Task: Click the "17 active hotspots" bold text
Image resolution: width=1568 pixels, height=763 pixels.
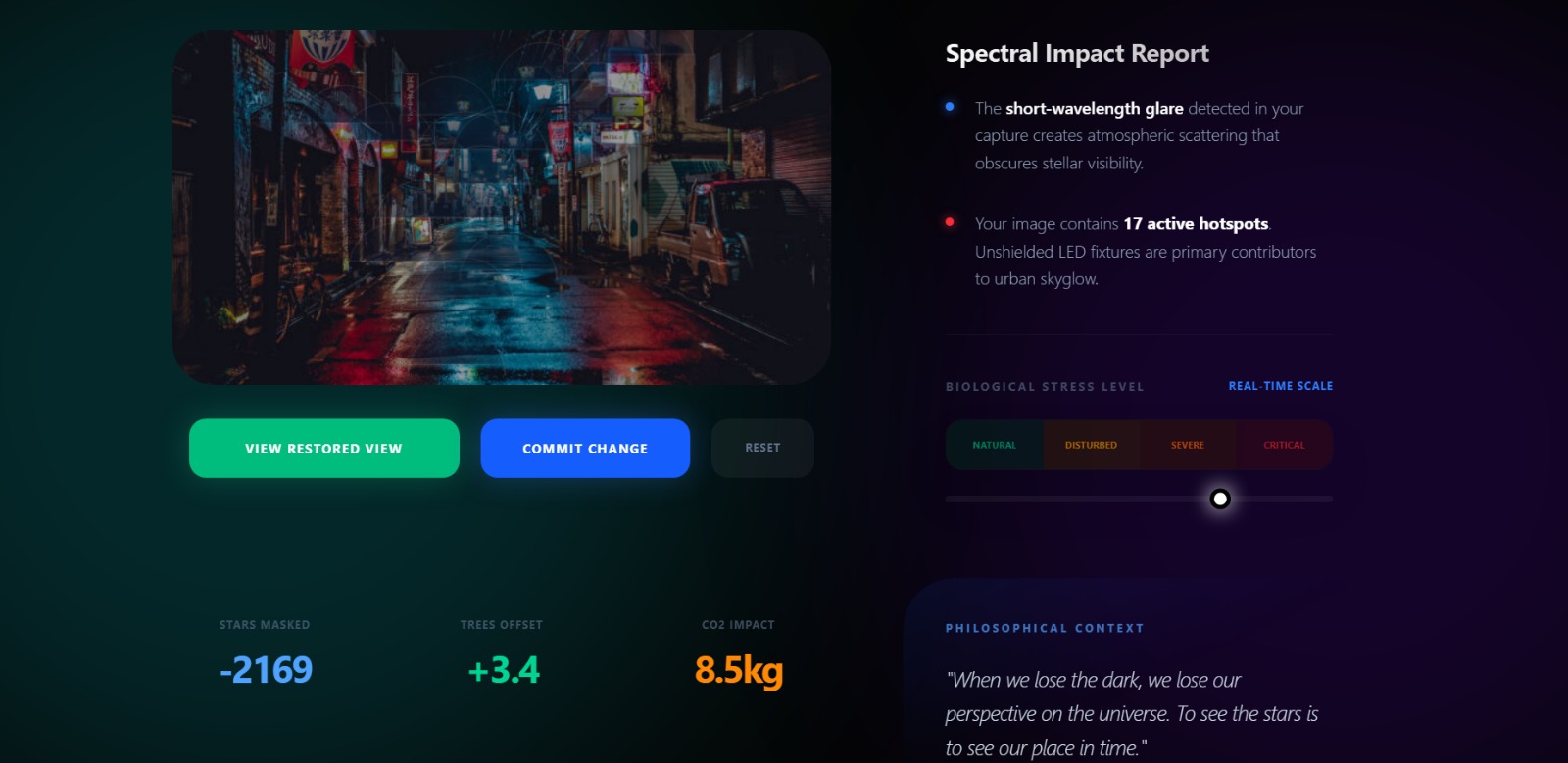Action: [1196, 224]
